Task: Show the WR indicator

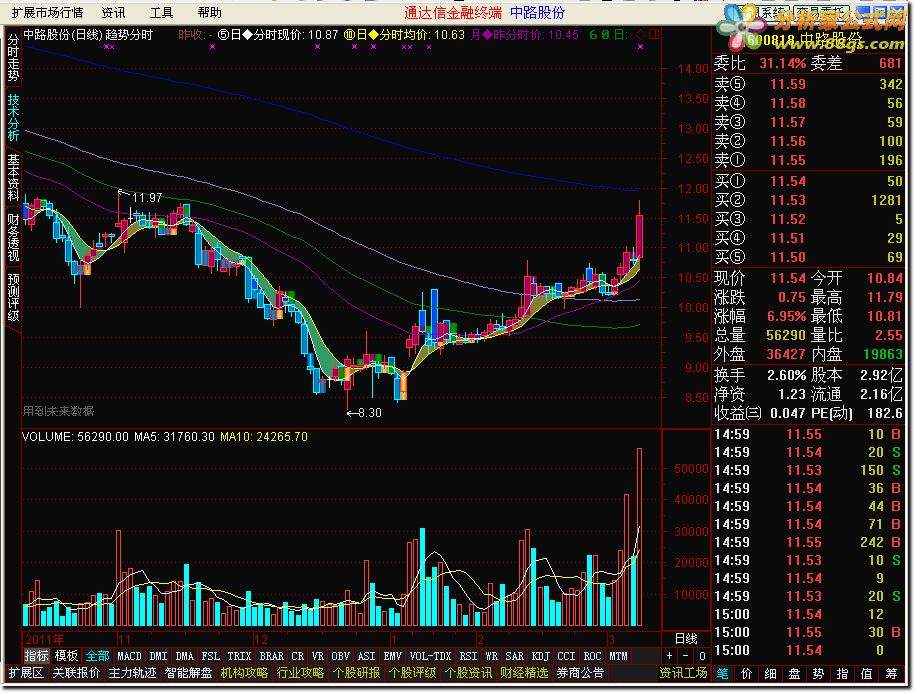Action: coord(492,656)
